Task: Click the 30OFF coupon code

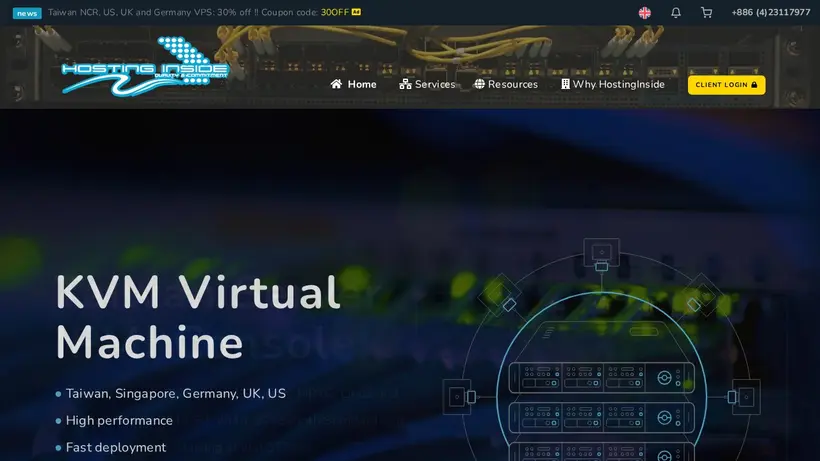Action: (x=335, y=12)
